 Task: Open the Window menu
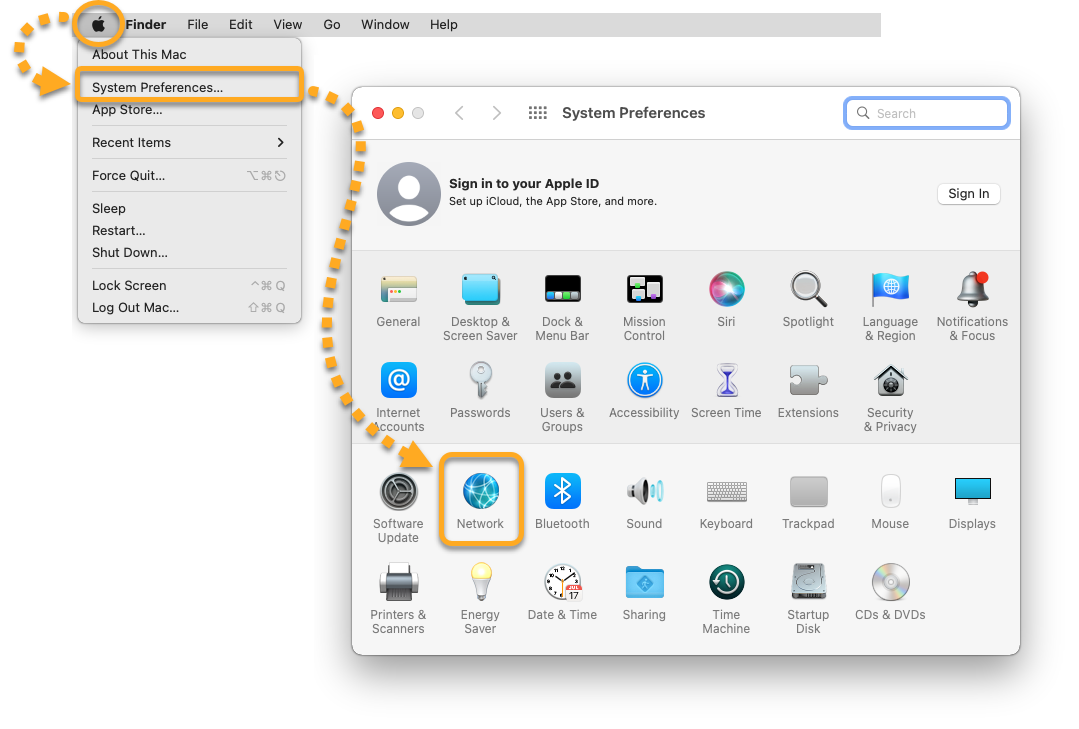(385, 25)
